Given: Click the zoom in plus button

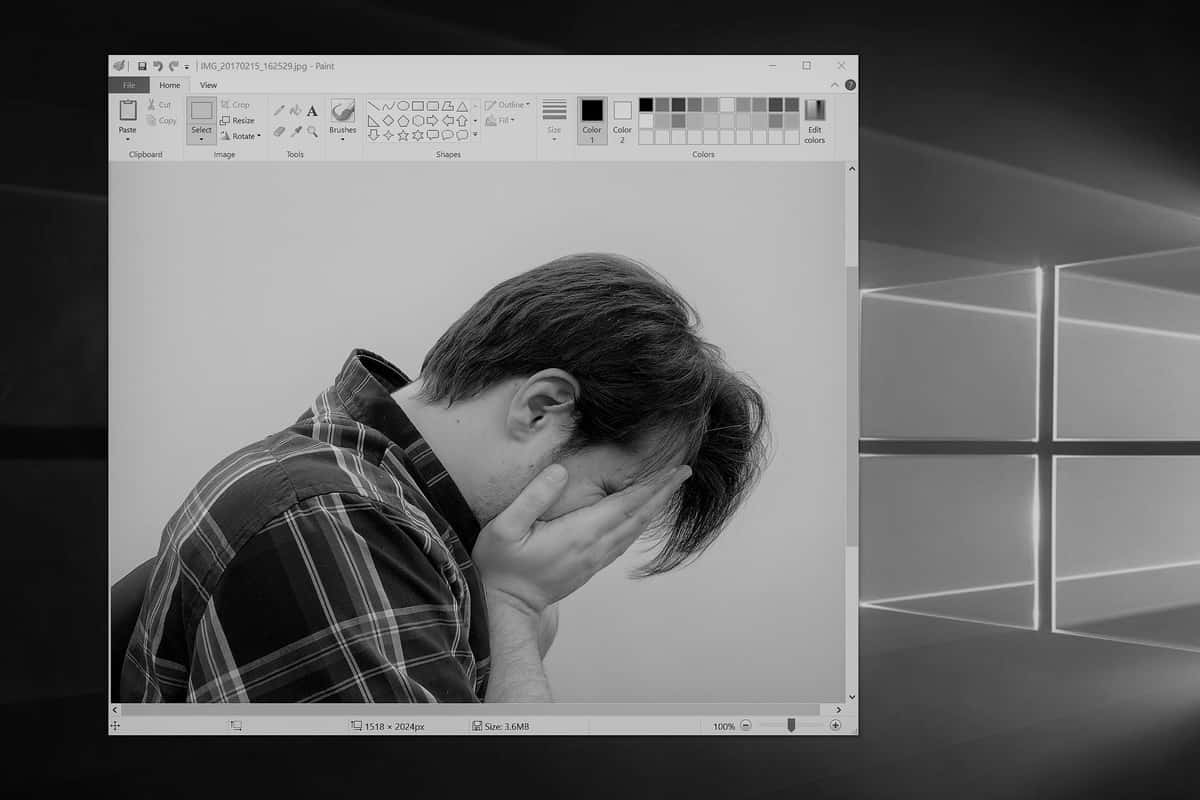Looking at the screenshot, I should (x=835, y=725).
